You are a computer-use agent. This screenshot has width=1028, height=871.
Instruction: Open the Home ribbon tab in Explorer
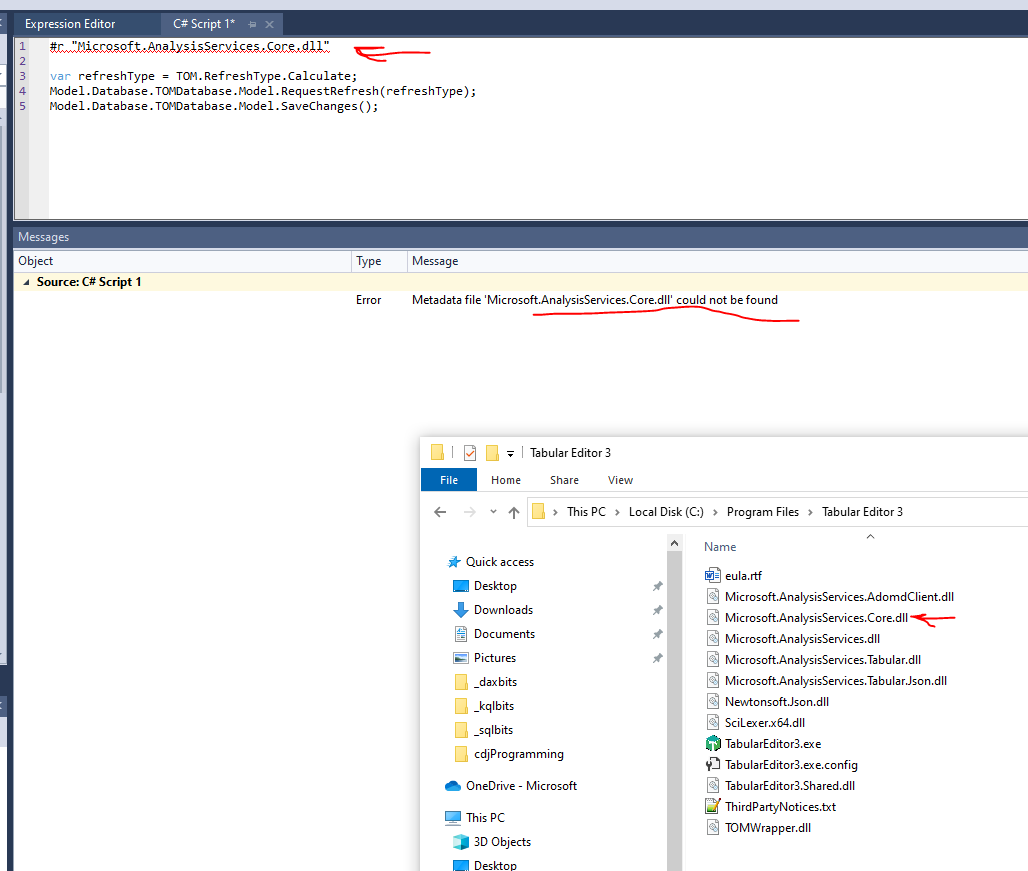pos(505,480)
